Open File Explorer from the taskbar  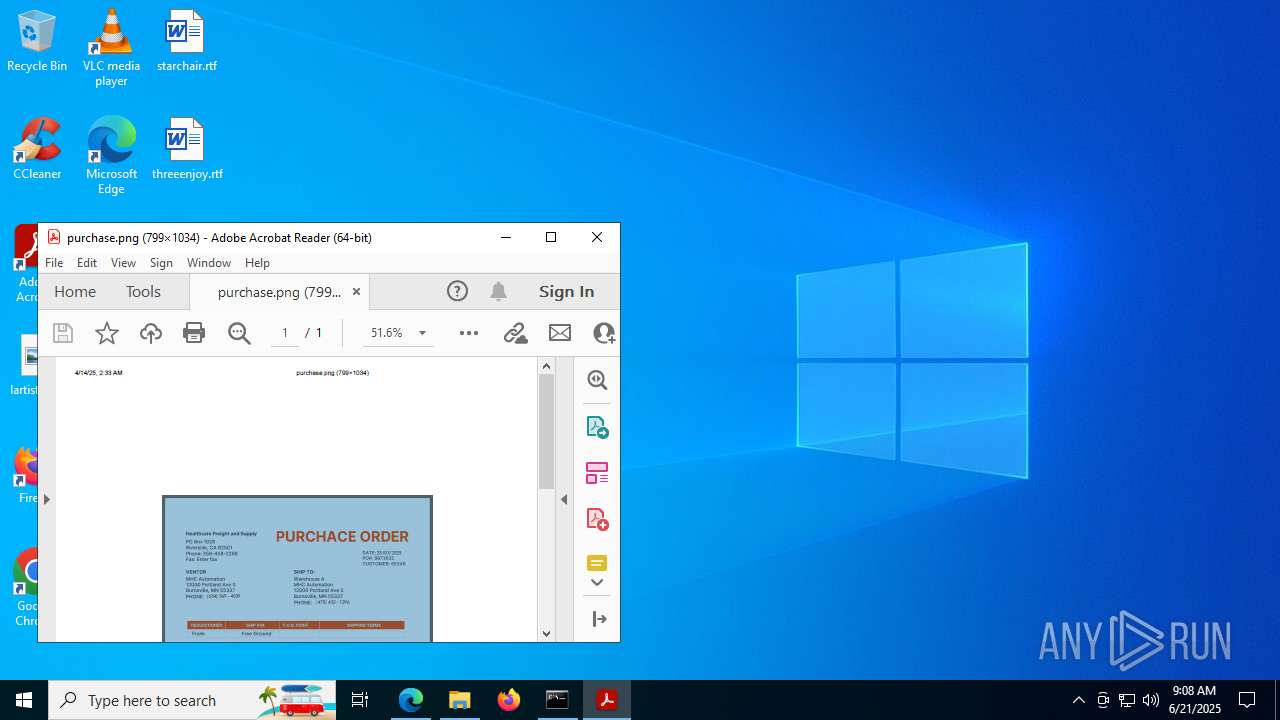[460, 700]
